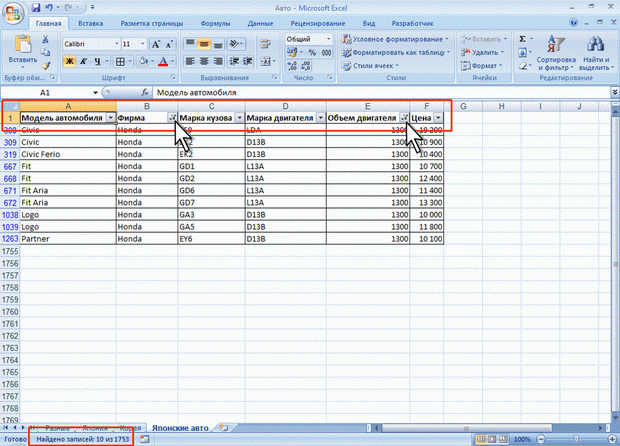Open filter dropdown for Модель автомобиля
The height and width of the screenshot is (446, 620).
click(111, 118)
